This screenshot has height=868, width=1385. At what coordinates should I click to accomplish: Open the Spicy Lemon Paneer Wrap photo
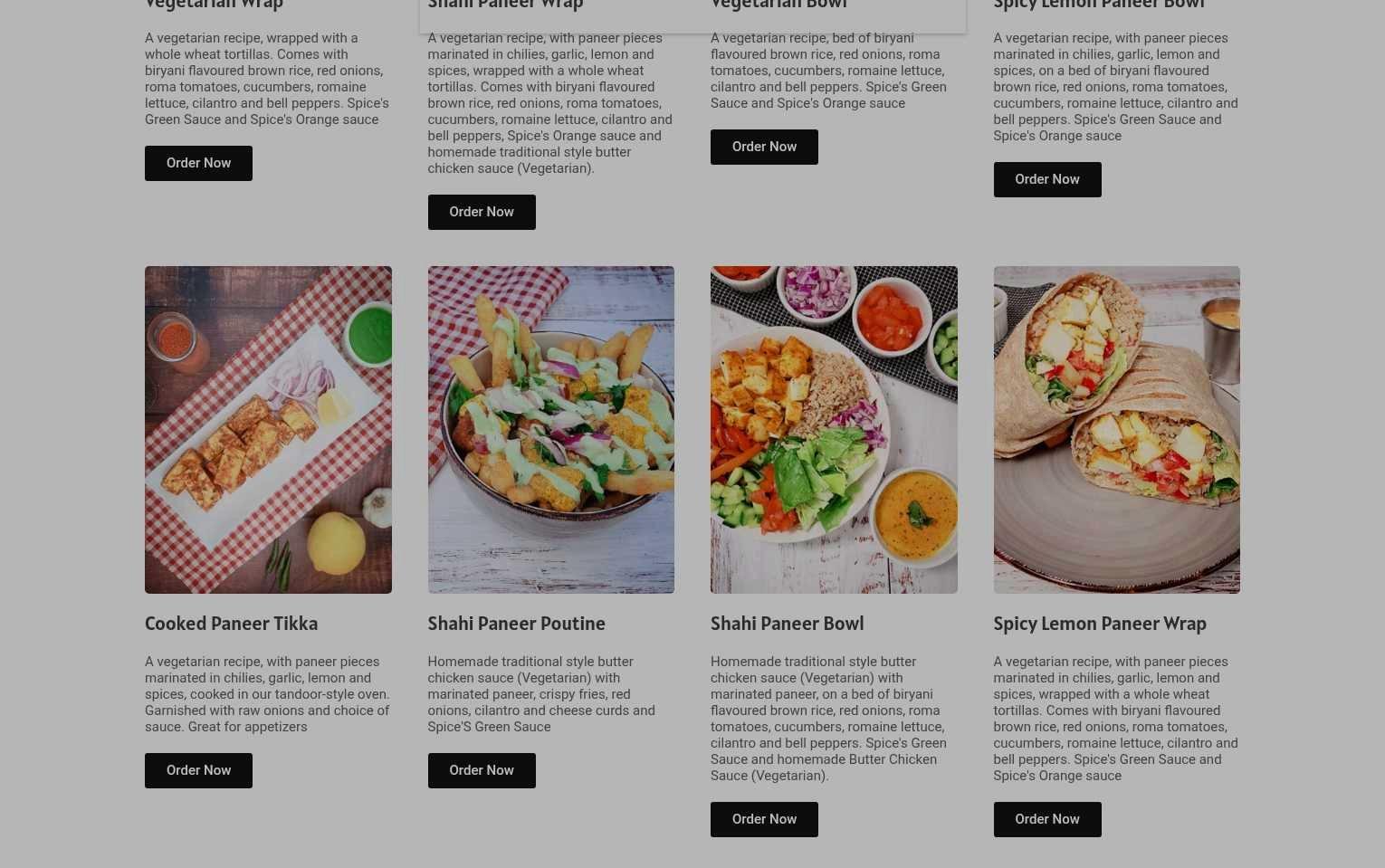(1117, 430)
